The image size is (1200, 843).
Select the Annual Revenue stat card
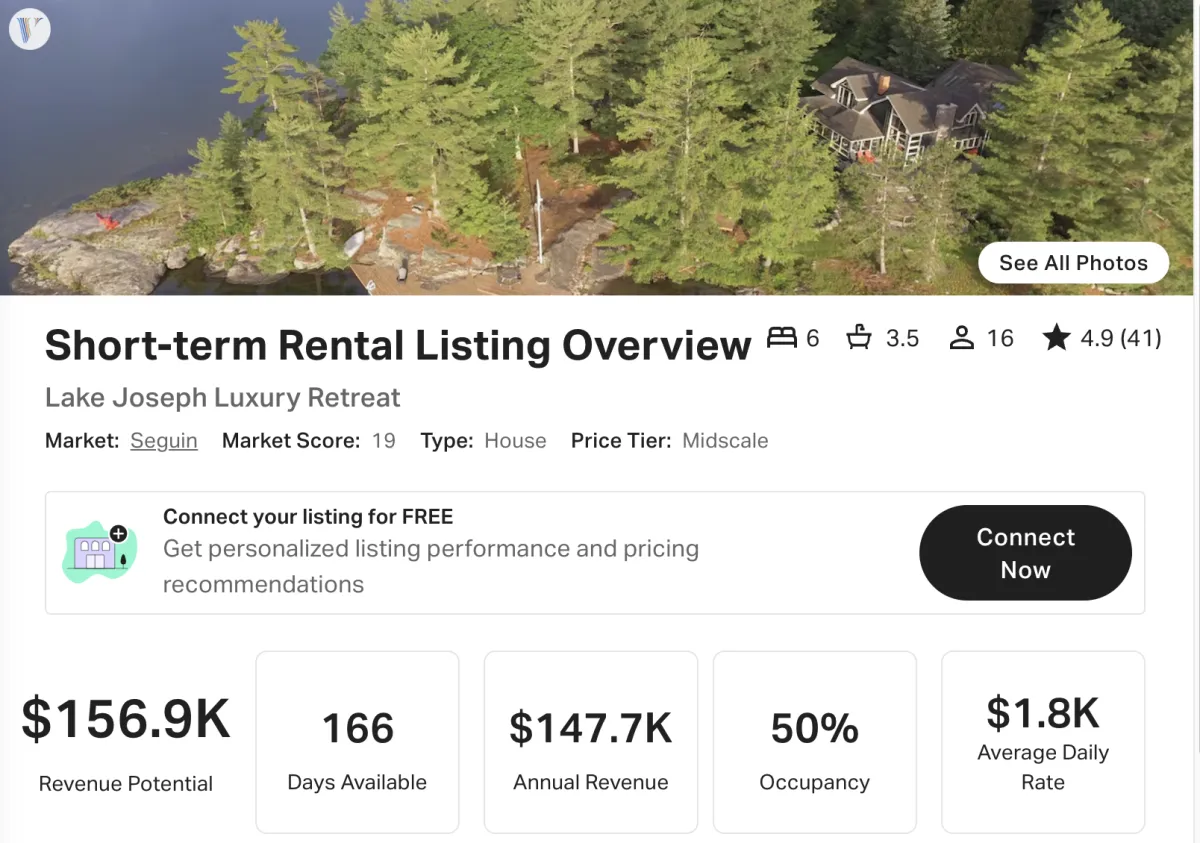(590, 742)
